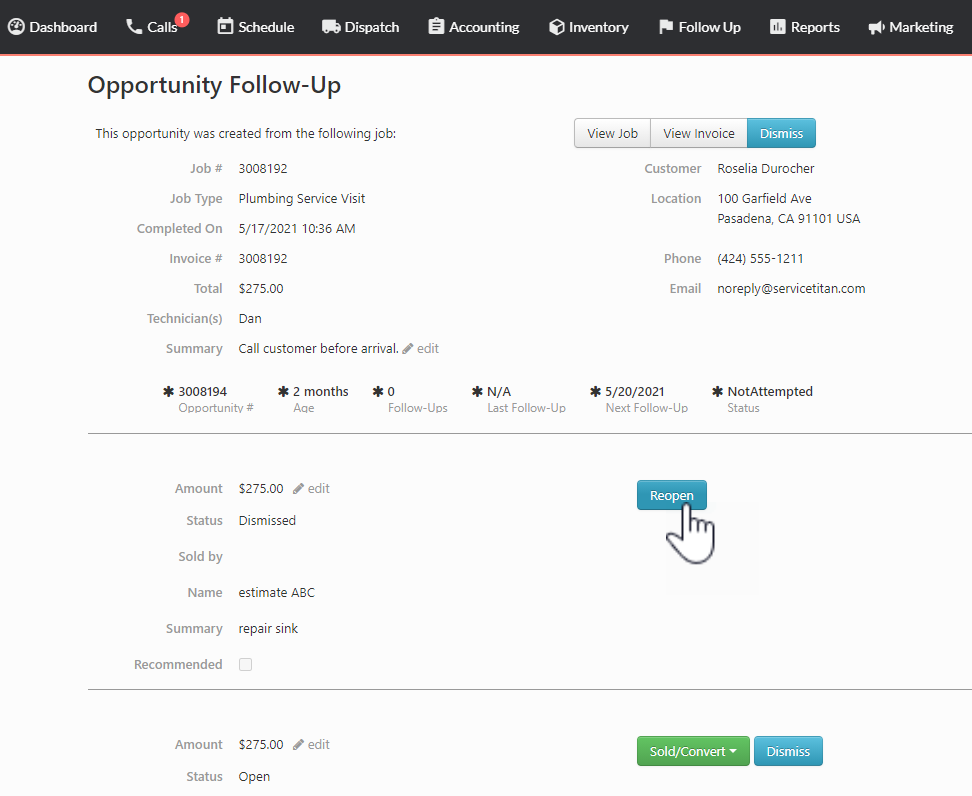Click pencil icon next to job Summary
The width and height of the screenshot is (972, 796).
click(x=408, y=349)
